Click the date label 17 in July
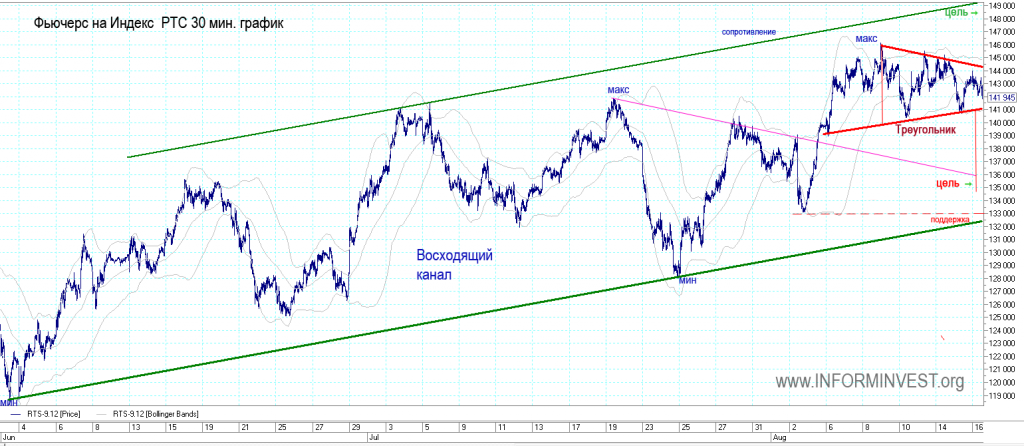The image size is (1024, 446). (575, 427)
